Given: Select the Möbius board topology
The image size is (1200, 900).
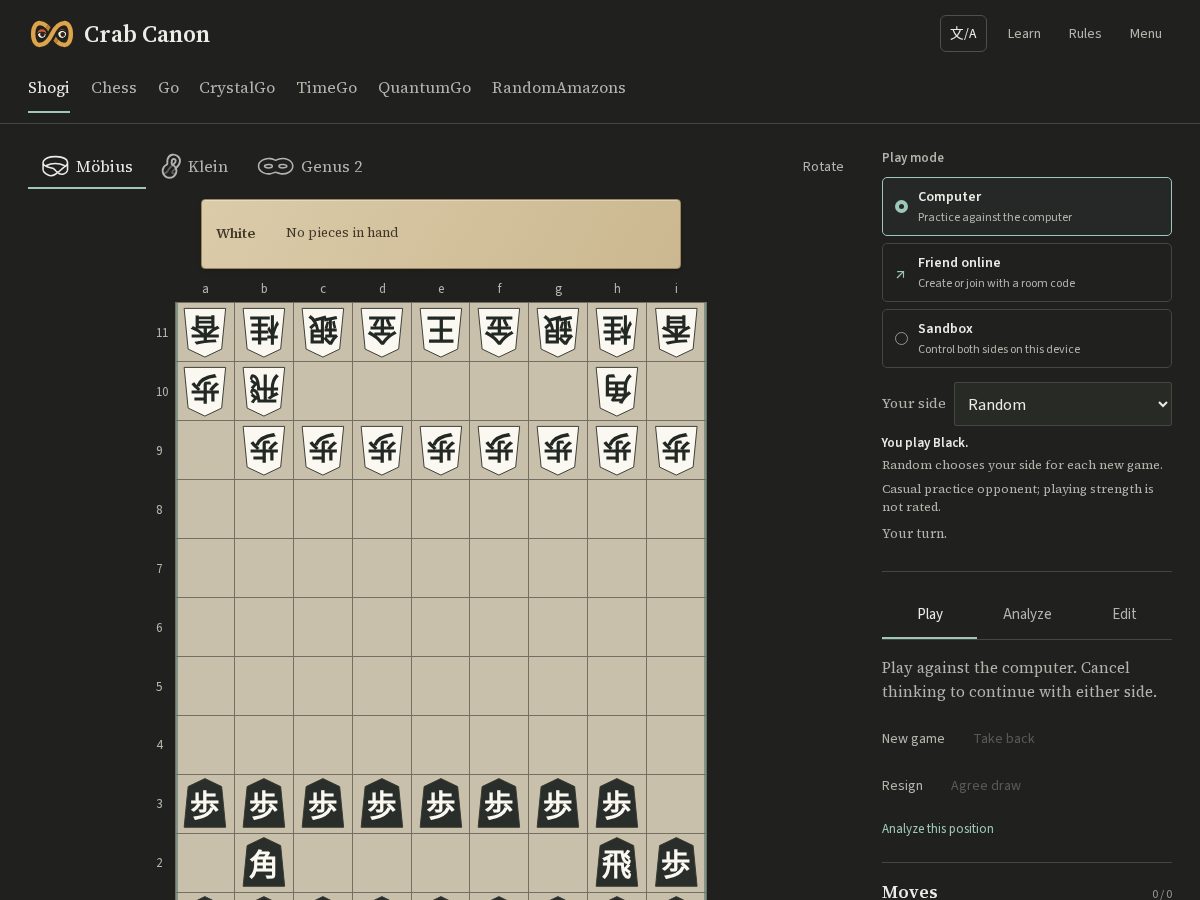Looking at the screenshot, I should (x=87, y=166).
